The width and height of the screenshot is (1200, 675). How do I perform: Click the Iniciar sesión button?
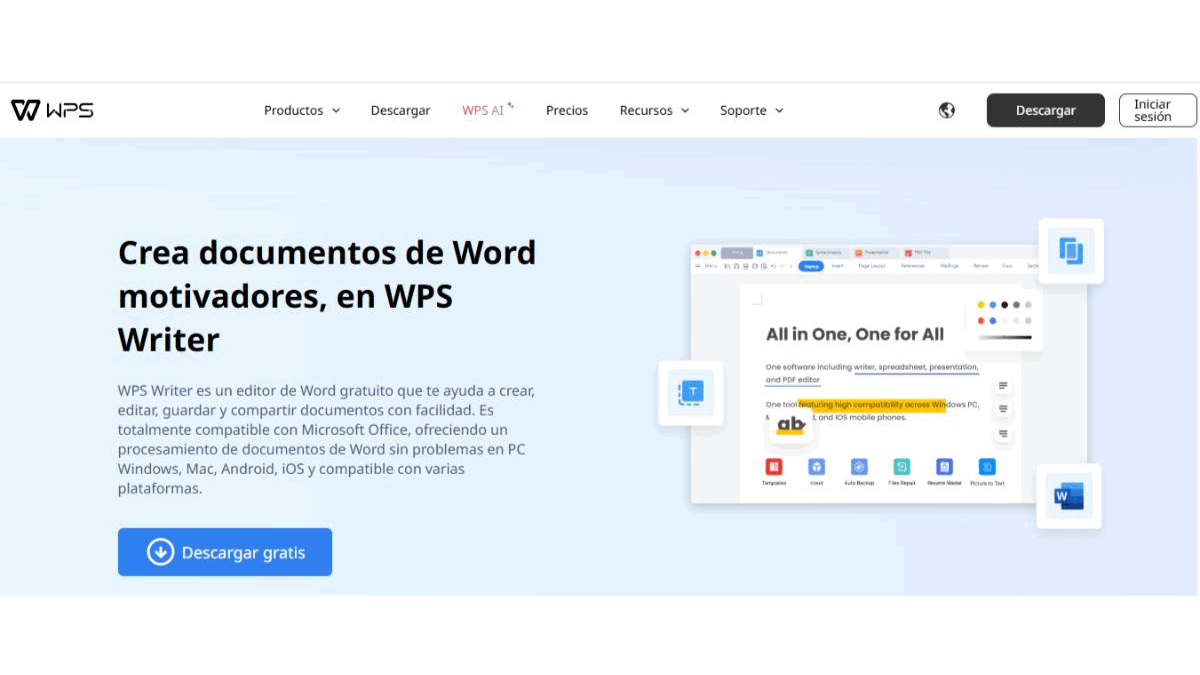click(1157, 110)
